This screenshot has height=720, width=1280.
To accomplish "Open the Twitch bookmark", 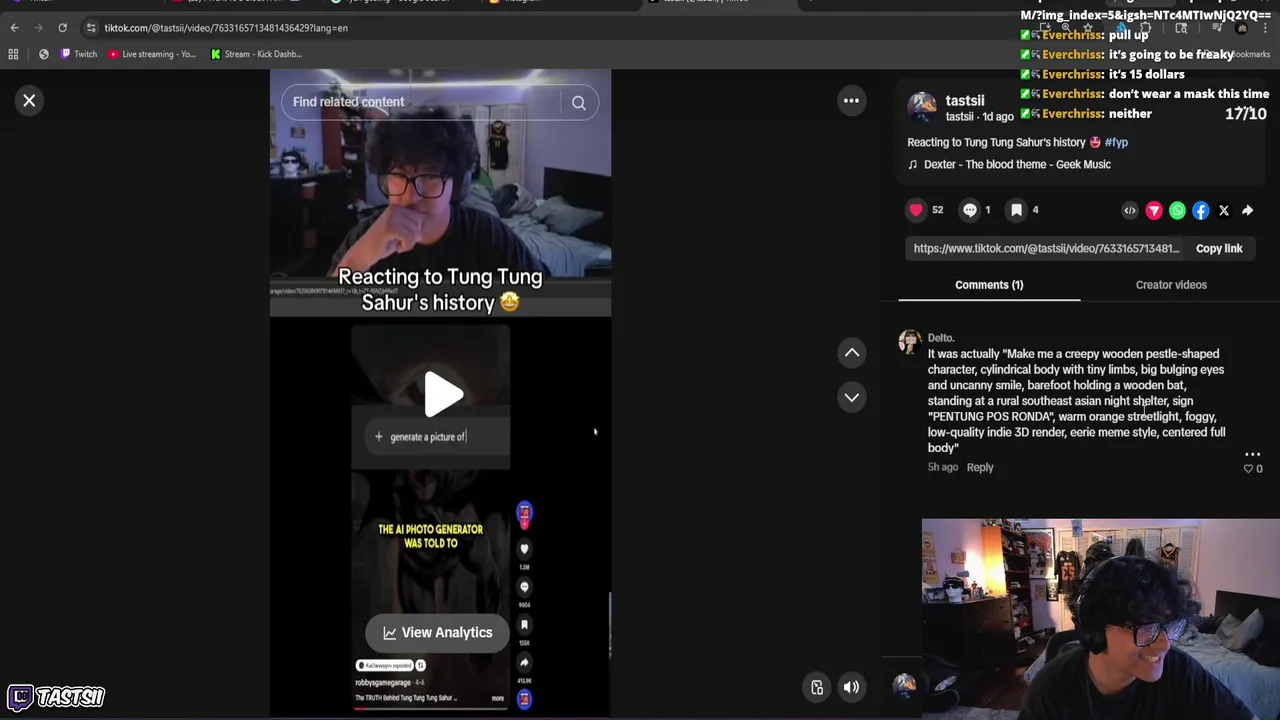I will tap(78, 54).
